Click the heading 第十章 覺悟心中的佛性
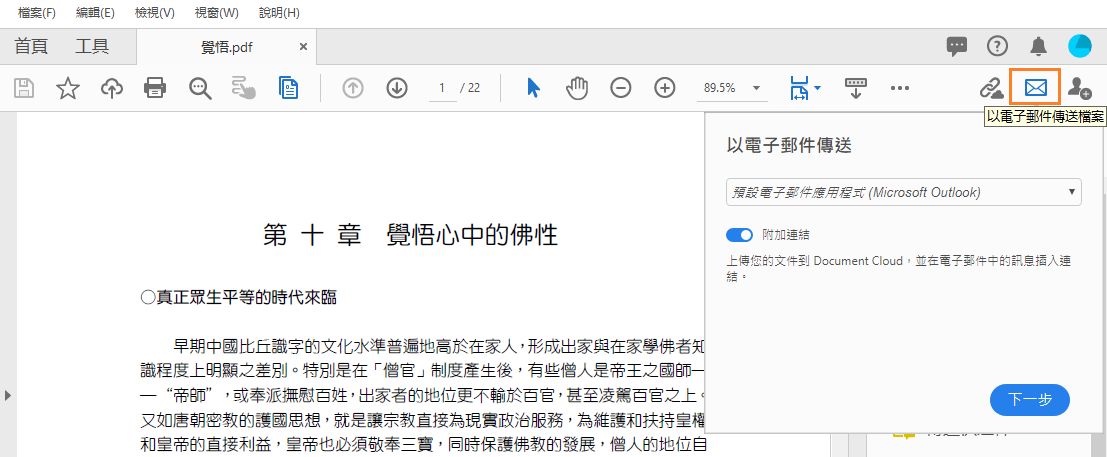Viewport: 1107px width, 457px height. coord(410,234)
